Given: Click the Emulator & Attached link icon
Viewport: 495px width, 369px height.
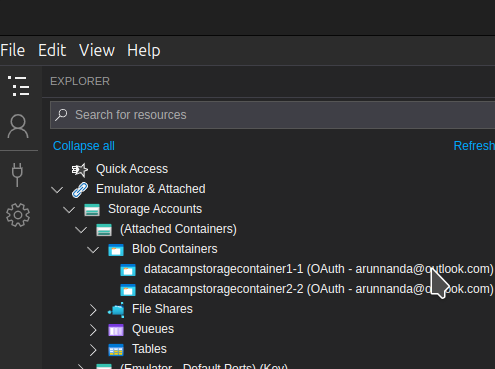Looking at the screenshot, I should pyautogui.click(x=80, y=190).
